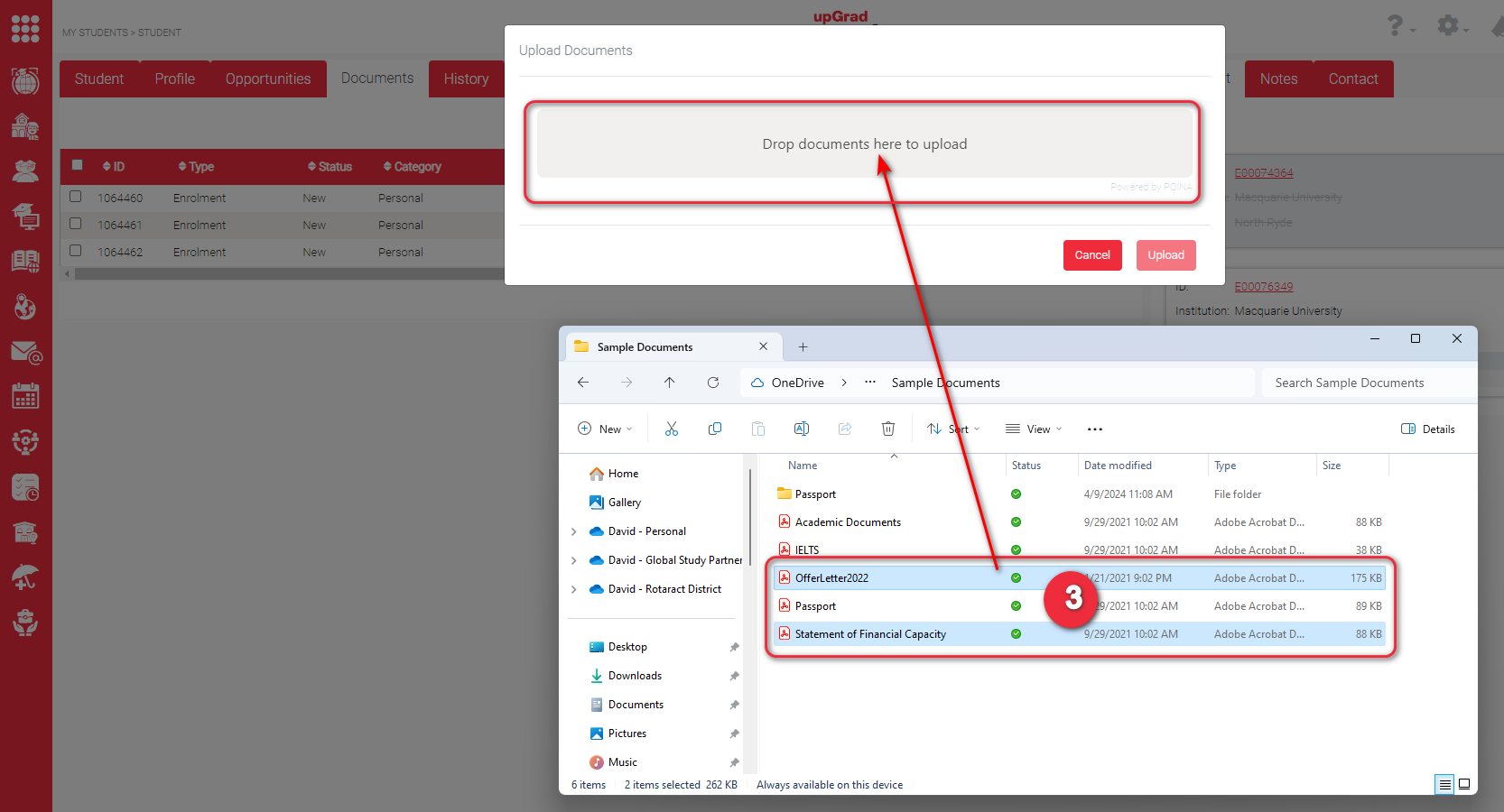1504x812 pixels.
Task: Open the Sort dropdown in Explorer
Action: click(953, 429)
